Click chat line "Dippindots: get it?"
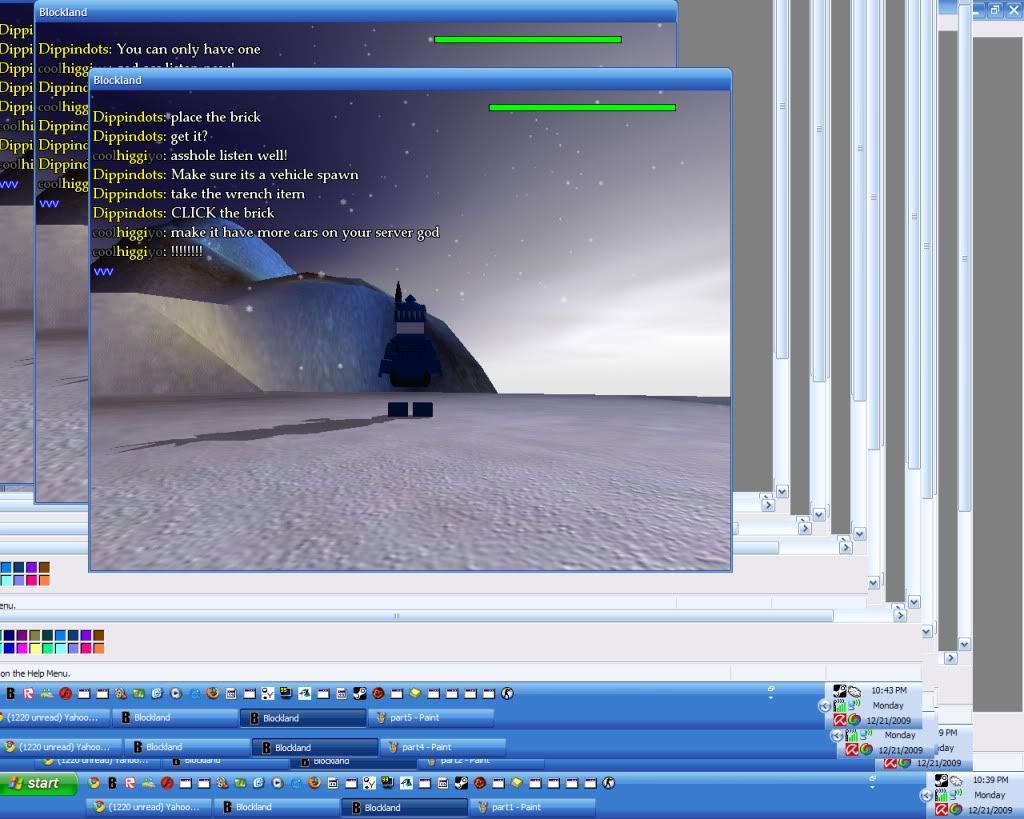 [150, 136]
